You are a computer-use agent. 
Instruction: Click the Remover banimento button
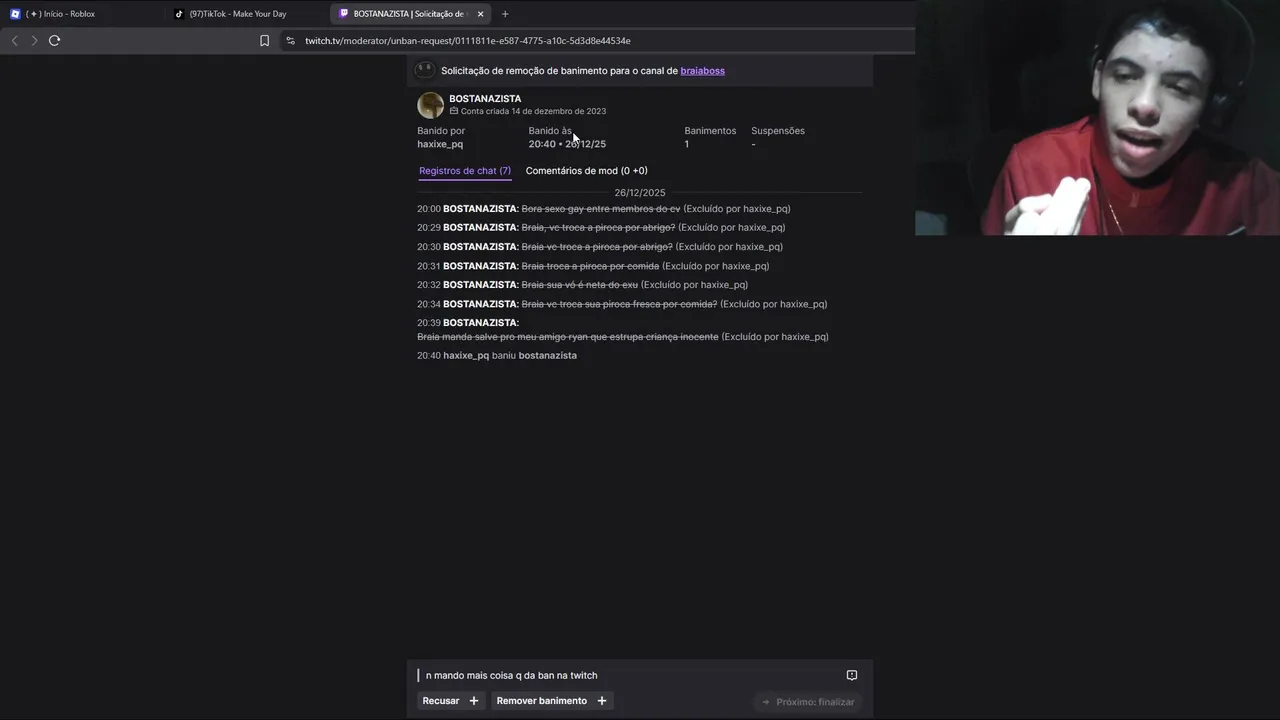542,701
